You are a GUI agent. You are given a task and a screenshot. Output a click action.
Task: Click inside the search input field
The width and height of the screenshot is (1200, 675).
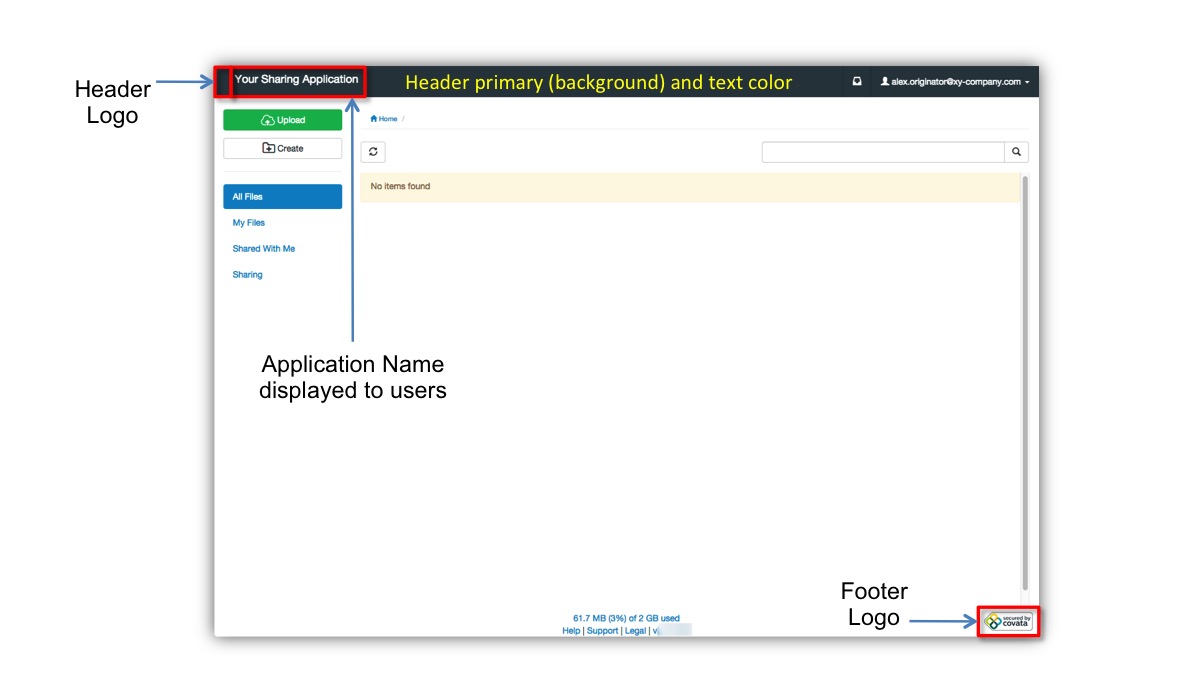point(885,151)
